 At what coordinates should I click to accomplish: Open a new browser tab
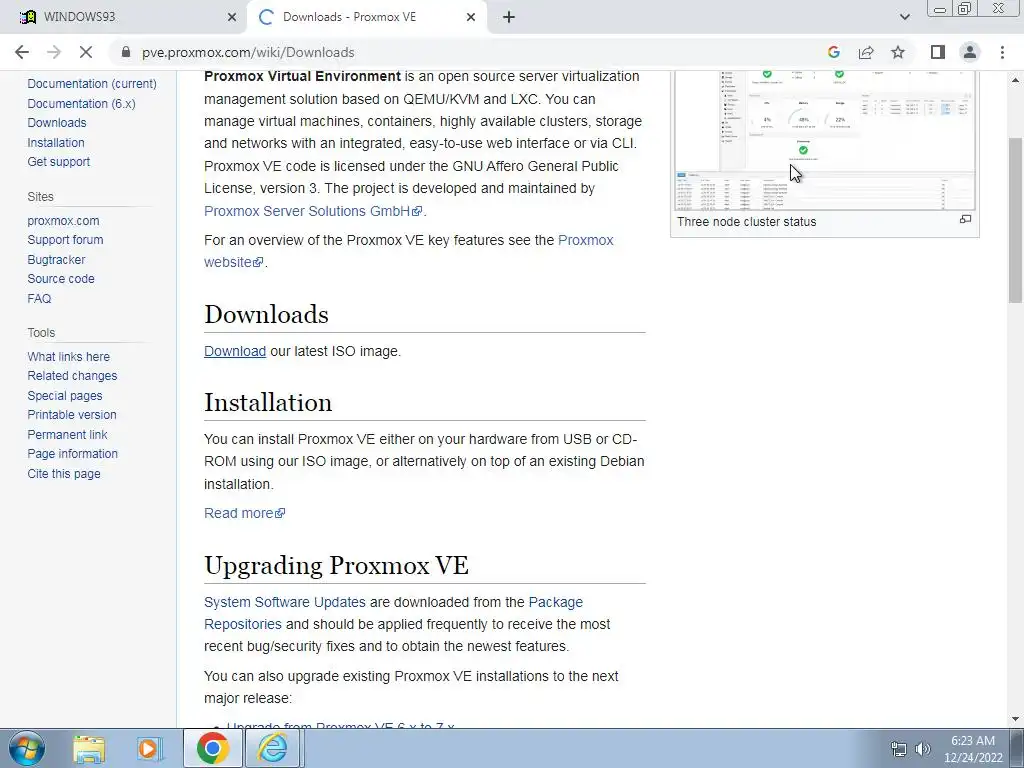coord(509,17)
